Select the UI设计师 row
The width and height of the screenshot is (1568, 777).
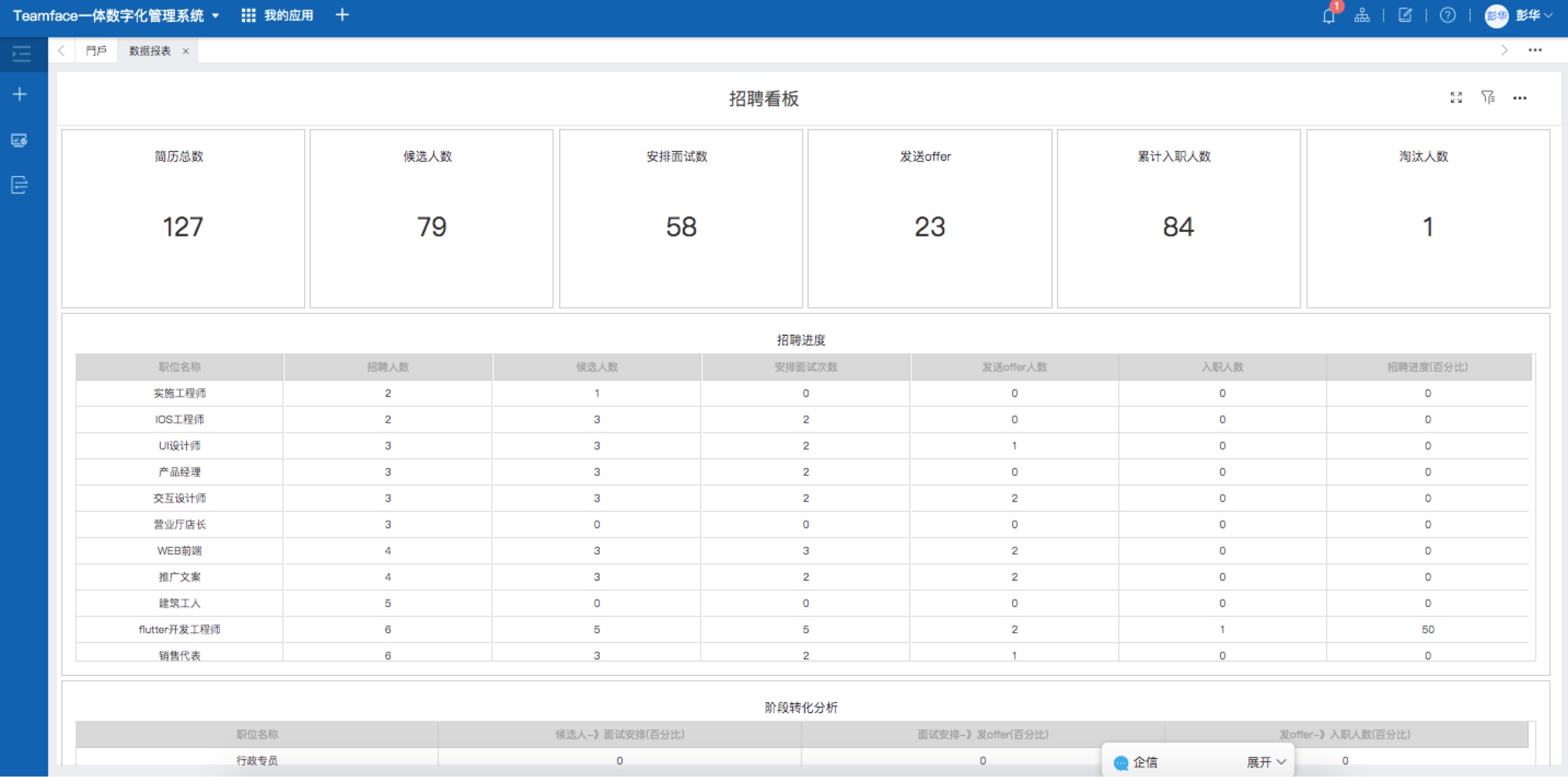tap(802, 446)
